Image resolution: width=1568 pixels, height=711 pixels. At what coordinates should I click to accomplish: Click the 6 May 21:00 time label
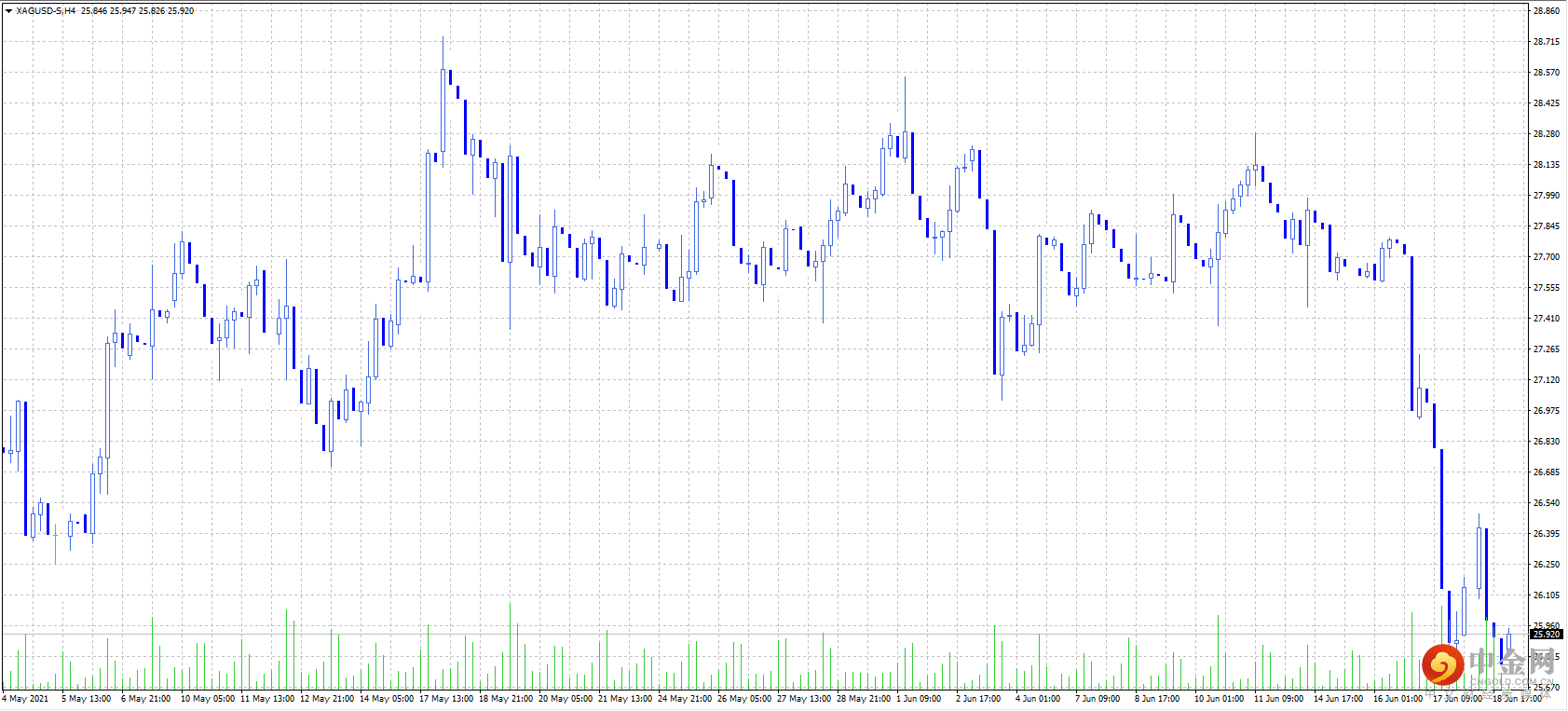[145, 699]
